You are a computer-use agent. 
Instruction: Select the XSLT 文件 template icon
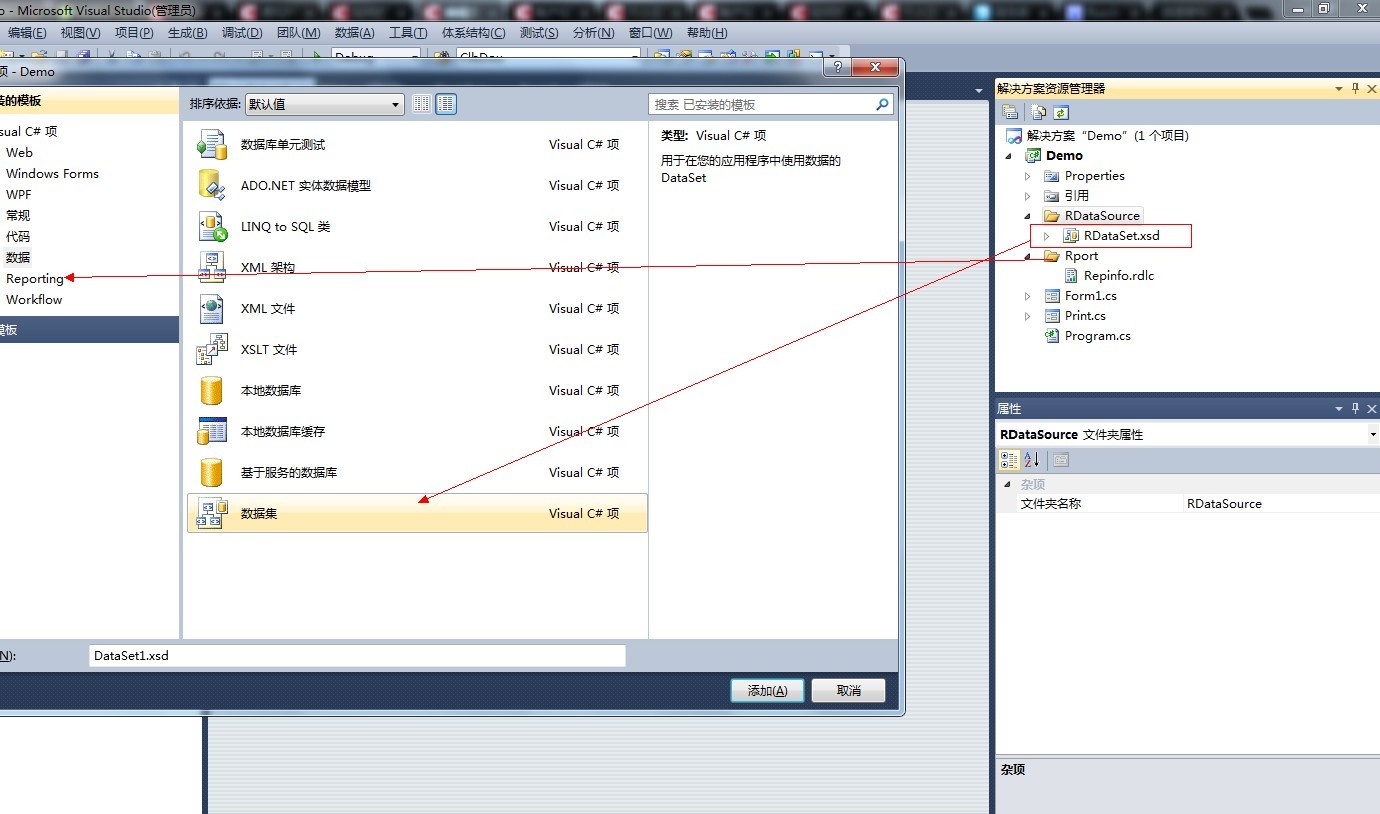tap(212, 350)
